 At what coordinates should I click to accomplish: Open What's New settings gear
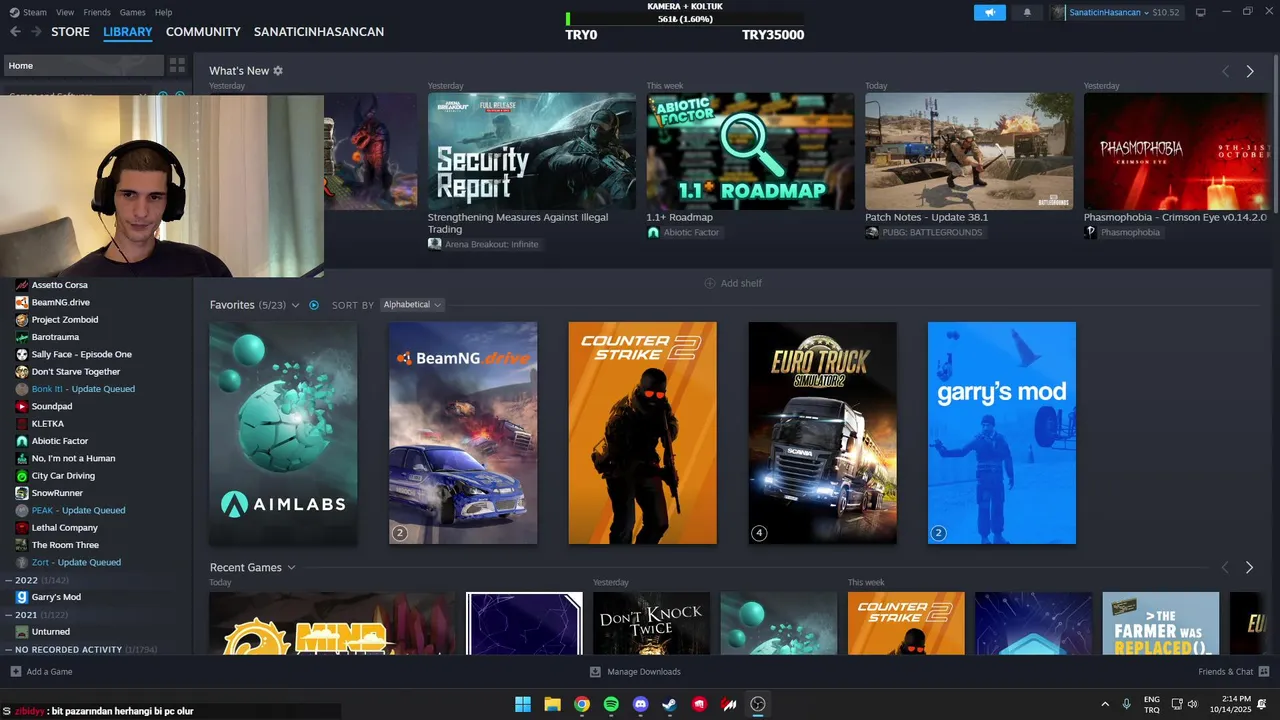[x=278, y=71]
